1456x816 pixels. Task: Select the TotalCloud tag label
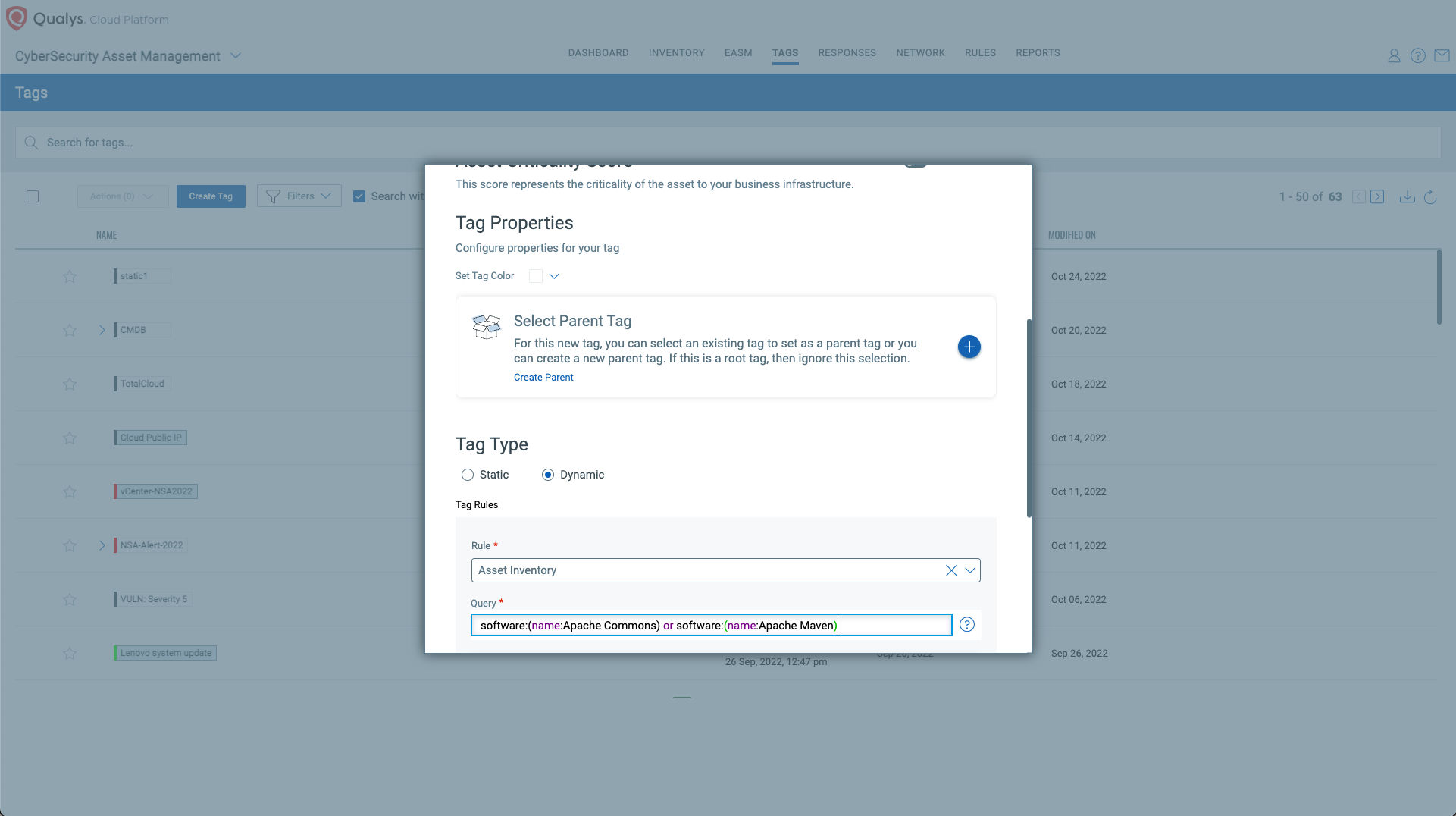pyautogui.click(x=142, y=384)
